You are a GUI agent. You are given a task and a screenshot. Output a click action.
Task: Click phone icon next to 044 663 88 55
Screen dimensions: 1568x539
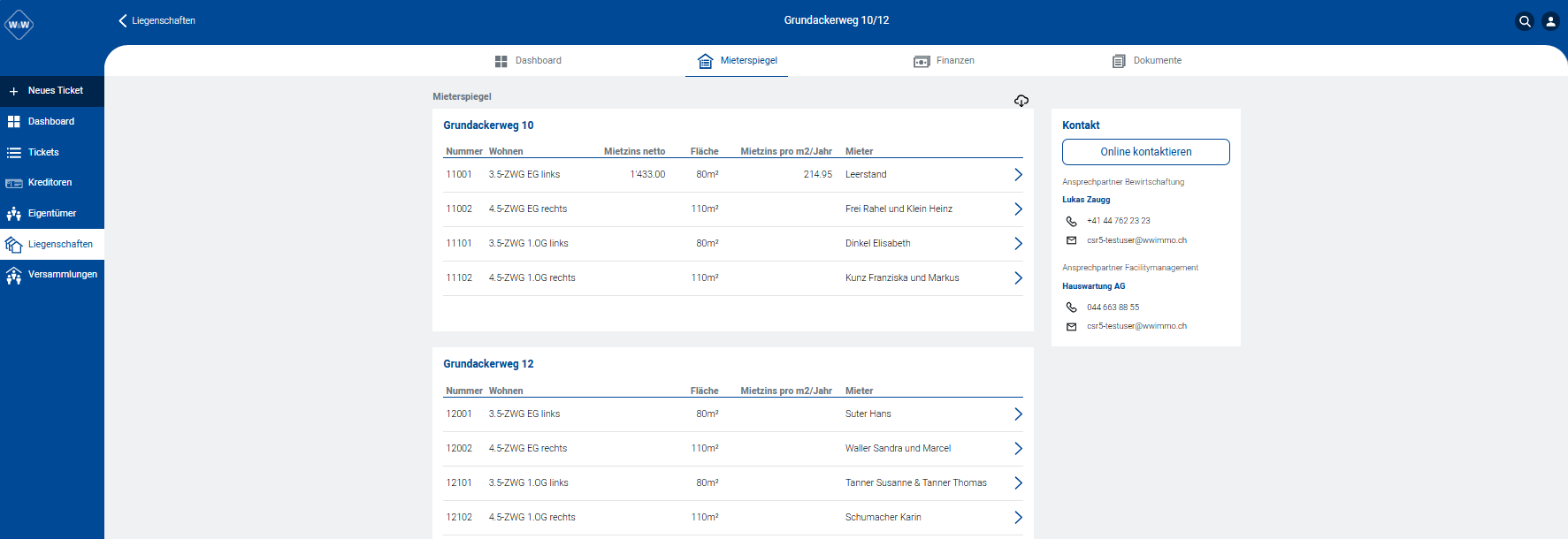tap(1071, 307)
